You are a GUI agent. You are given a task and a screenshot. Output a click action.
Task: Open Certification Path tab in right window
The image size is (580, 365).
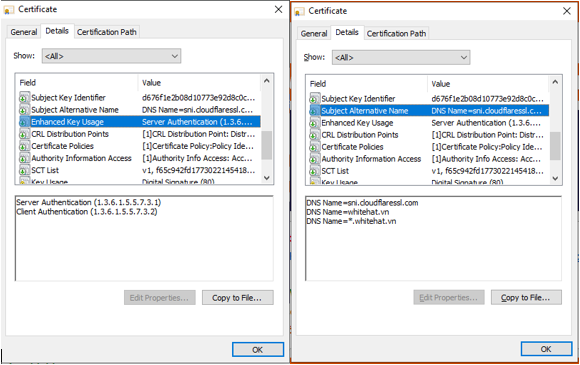(396, 34)
